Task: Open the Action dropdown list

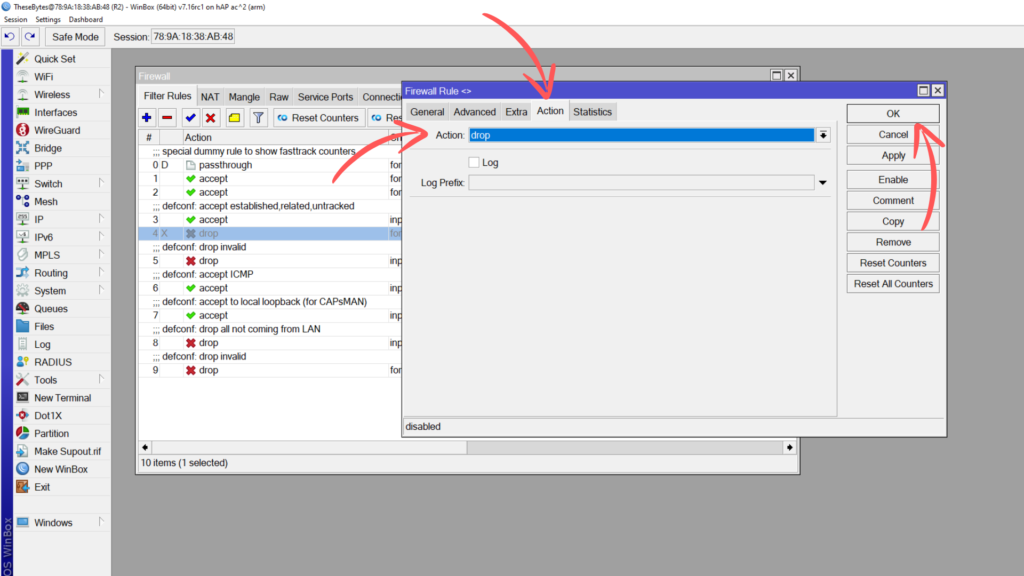Action: click(x=823, y=135)
